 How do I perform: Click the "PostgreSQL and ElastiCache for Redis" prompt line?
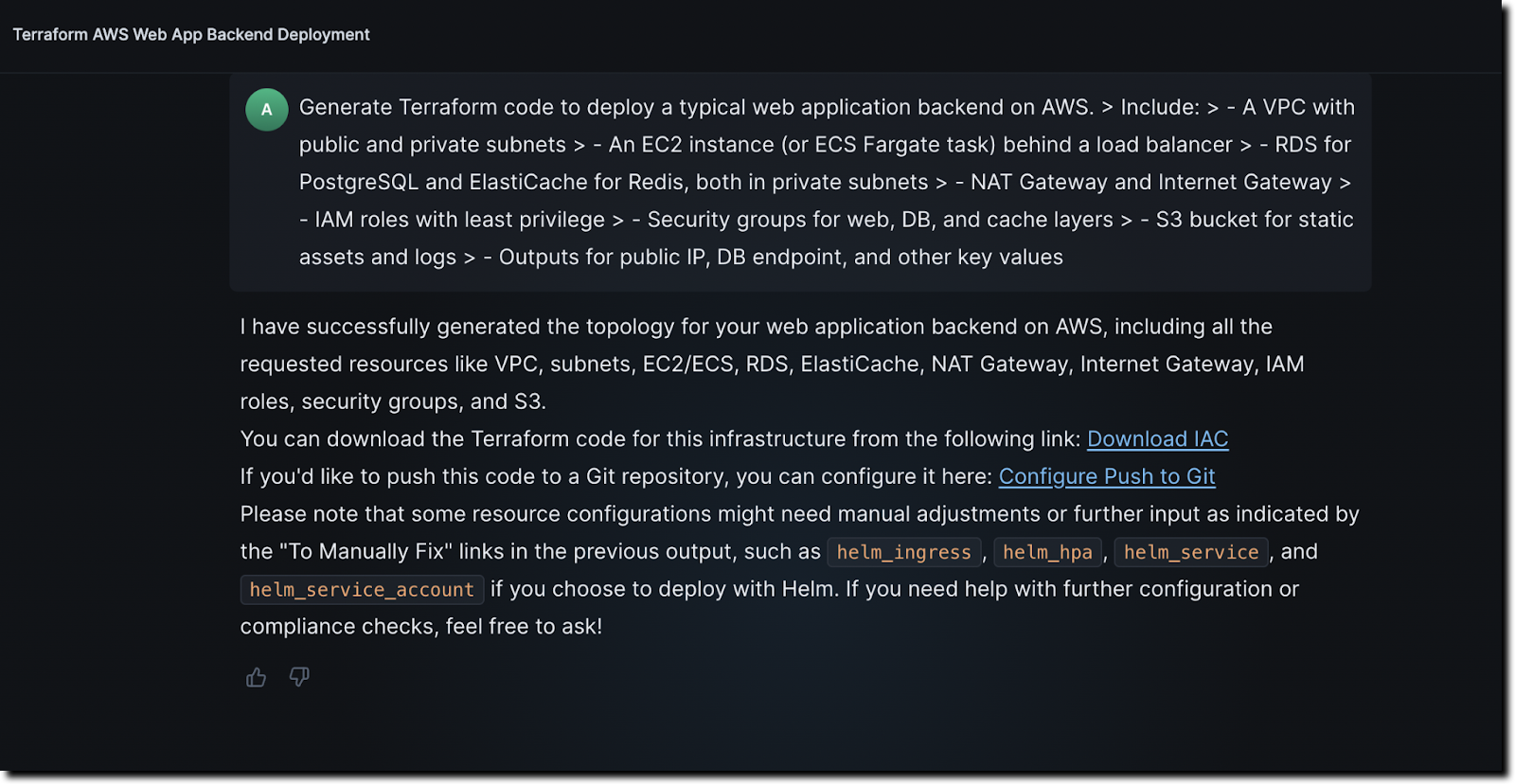click(x=613, y=183)
